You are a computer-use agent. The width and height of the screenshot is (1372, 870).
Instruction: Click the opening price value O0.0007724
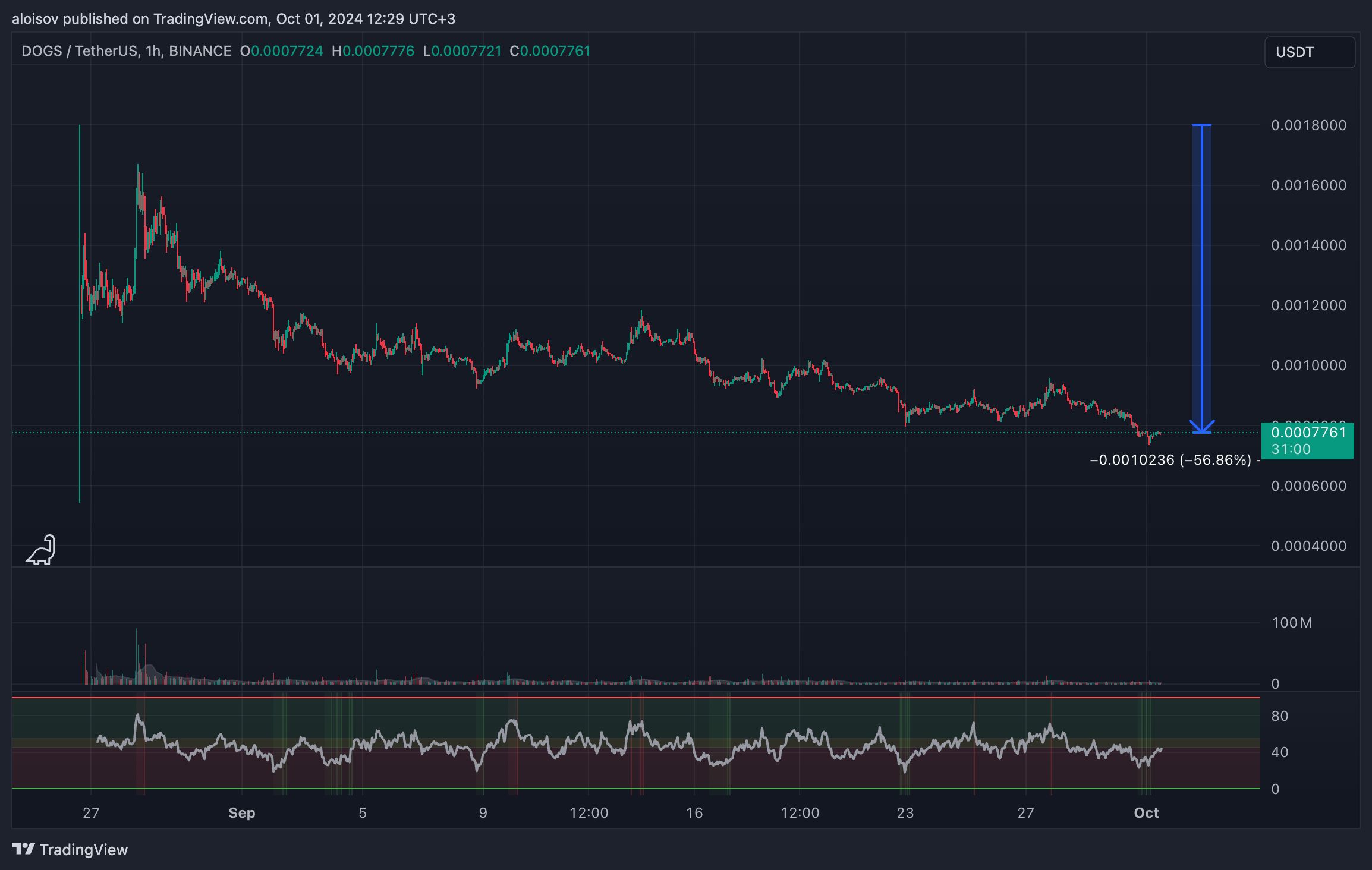click(281, 51)
